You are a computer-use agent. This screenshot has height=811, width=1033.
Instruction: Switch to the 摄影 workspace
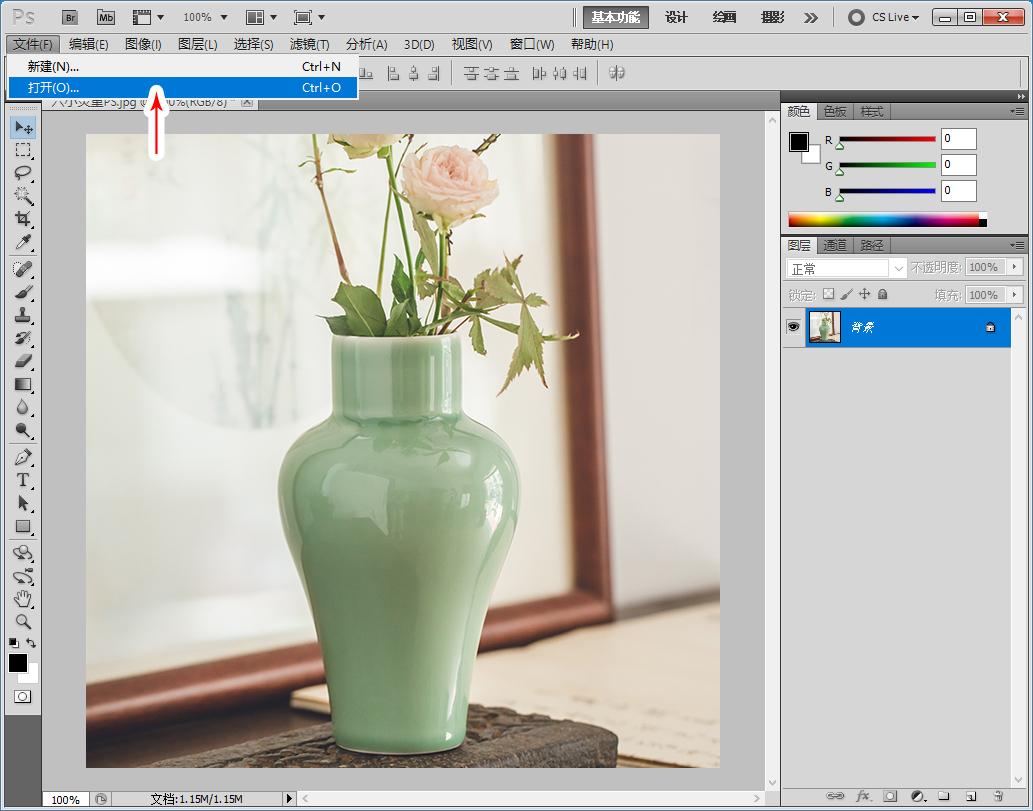click(772, 17)
